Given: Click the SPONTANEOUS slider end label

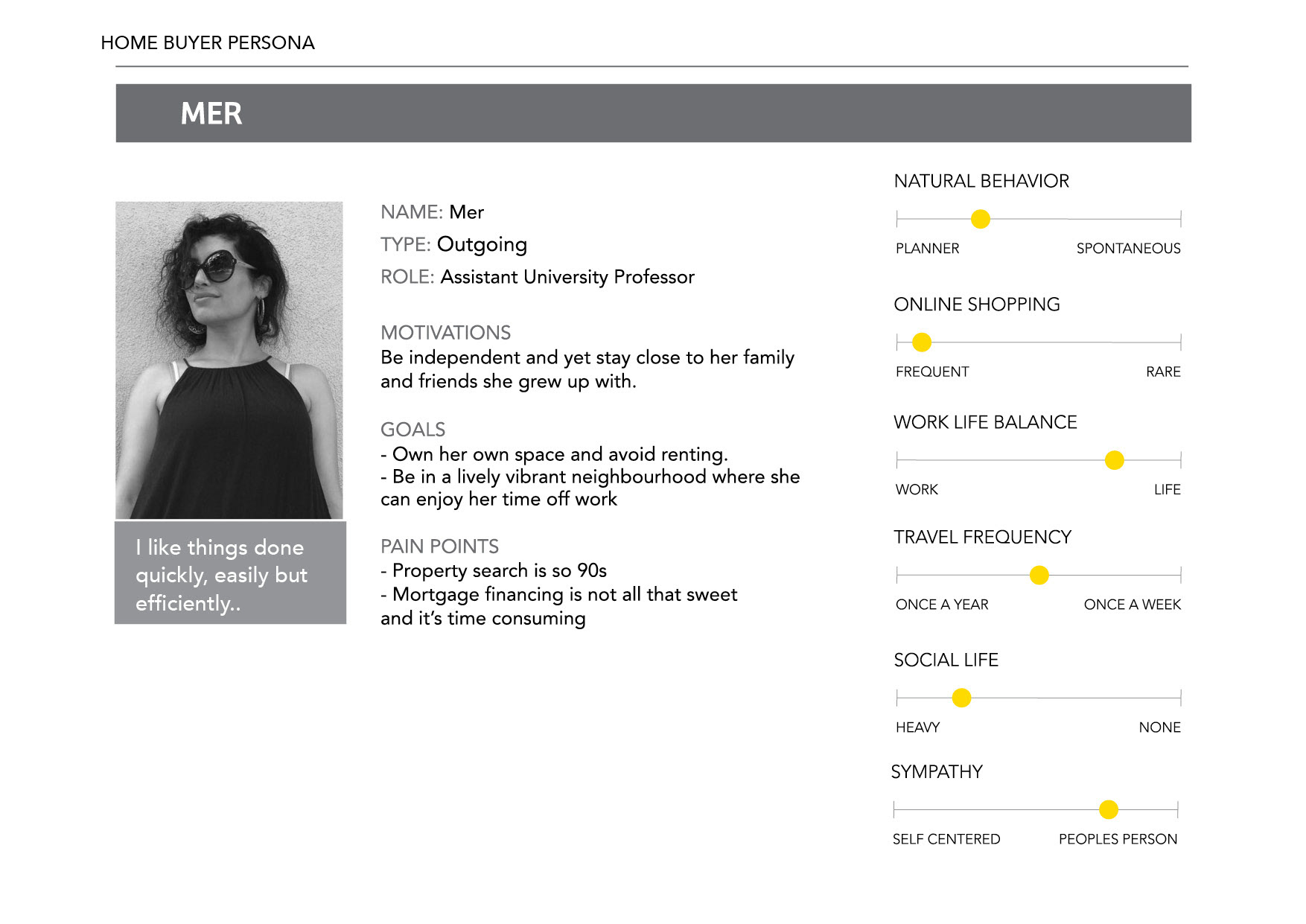Looking at the screenshot, I should point(1128,249).
